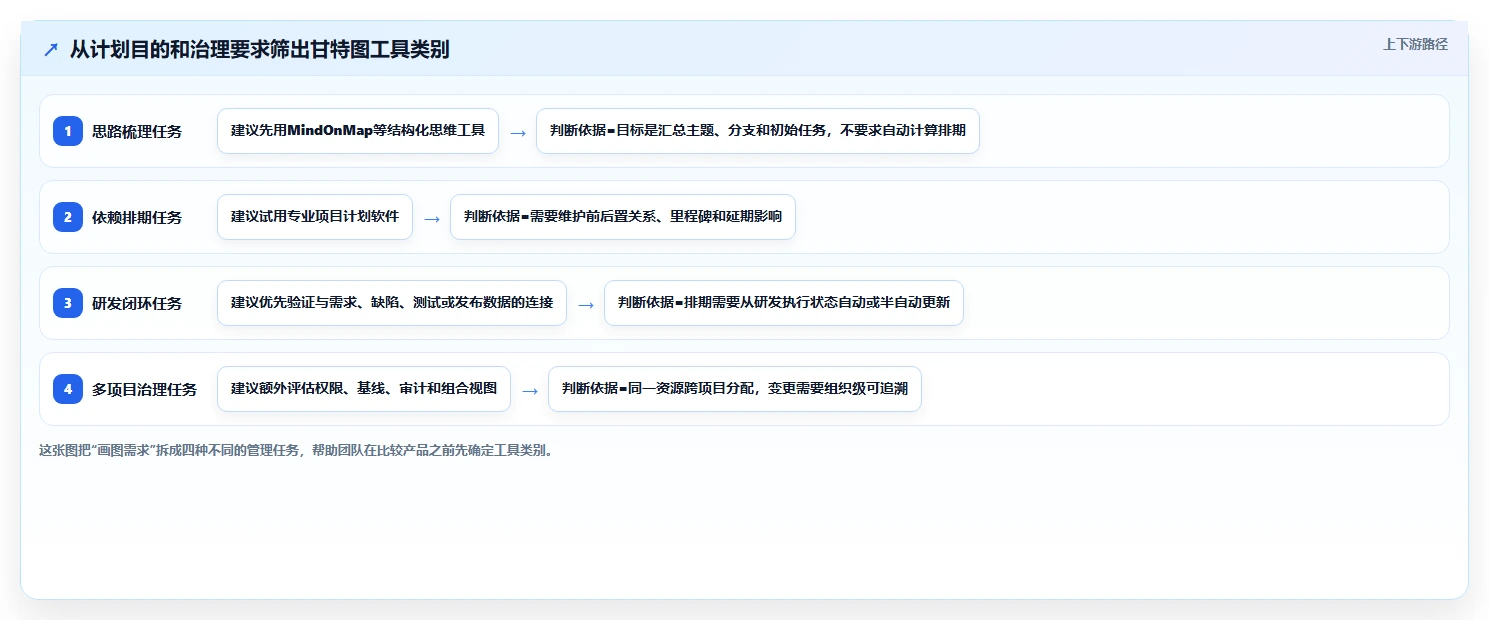Click the footer caption starting 这张图把
The height and width of the screenshot is (620, 1489).
296,450
